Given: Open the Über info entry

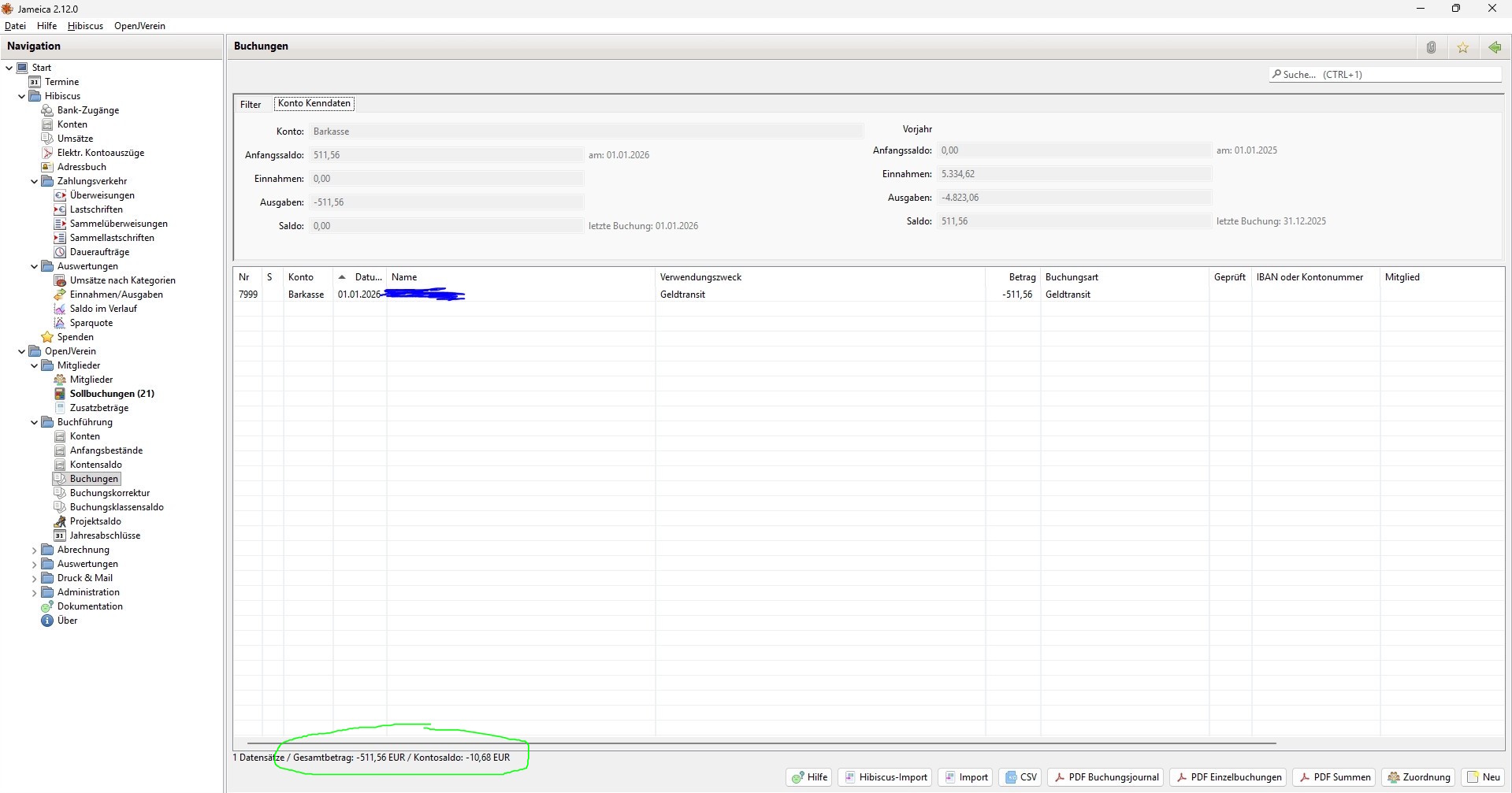Looking at the screenshot, I should (67, 621).
